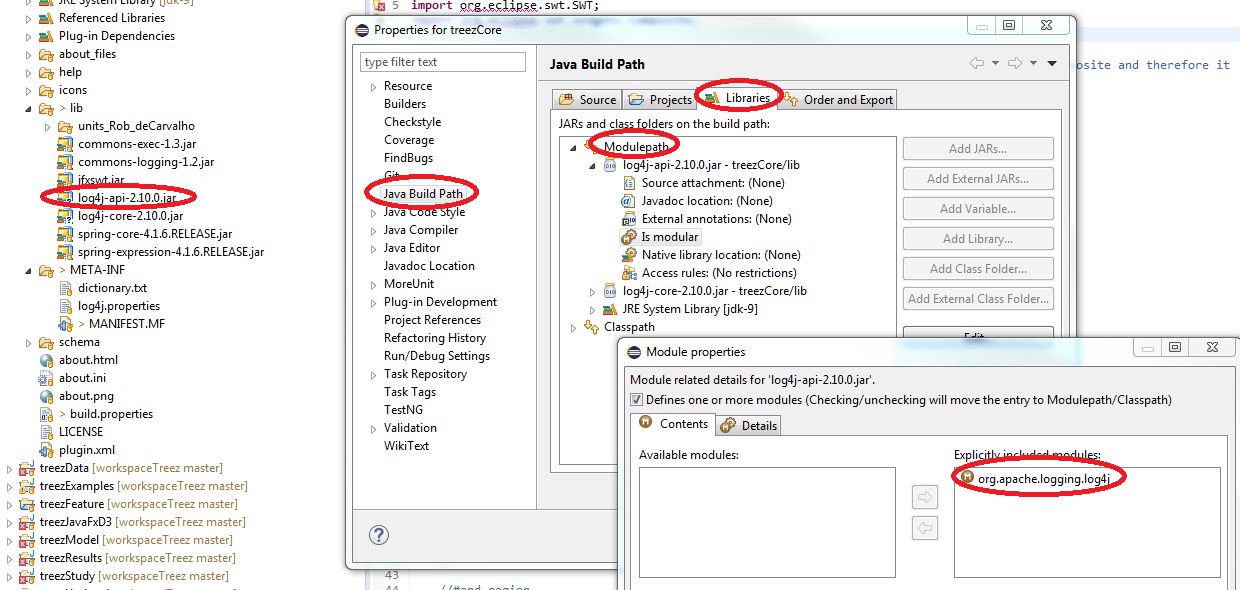This screenshot has height=590, width=1240.
Task: Switch to the Source tab
Action: 587,99
